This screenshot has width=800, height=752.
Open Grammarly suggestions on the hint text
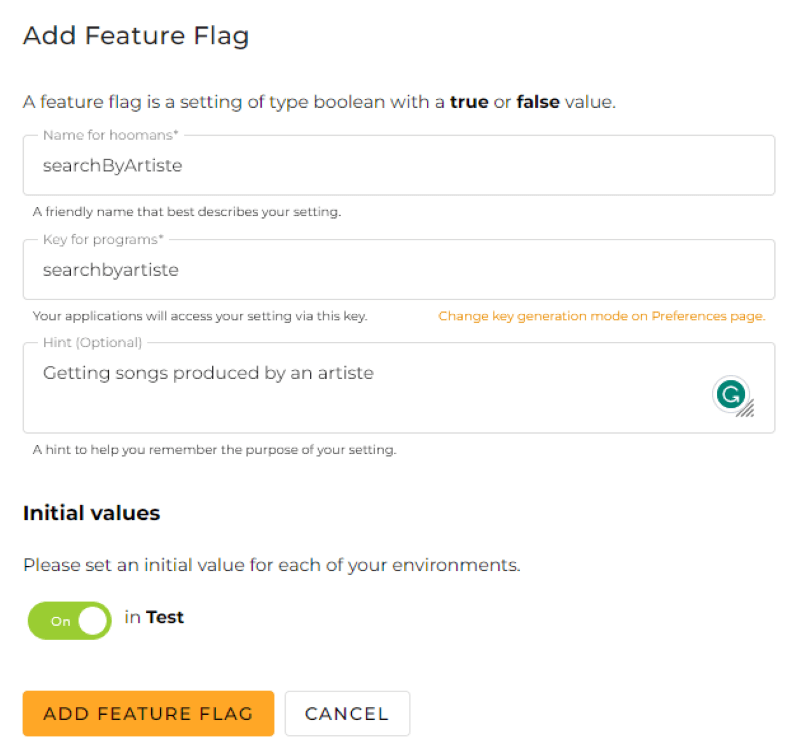click(x=732, y=394)
